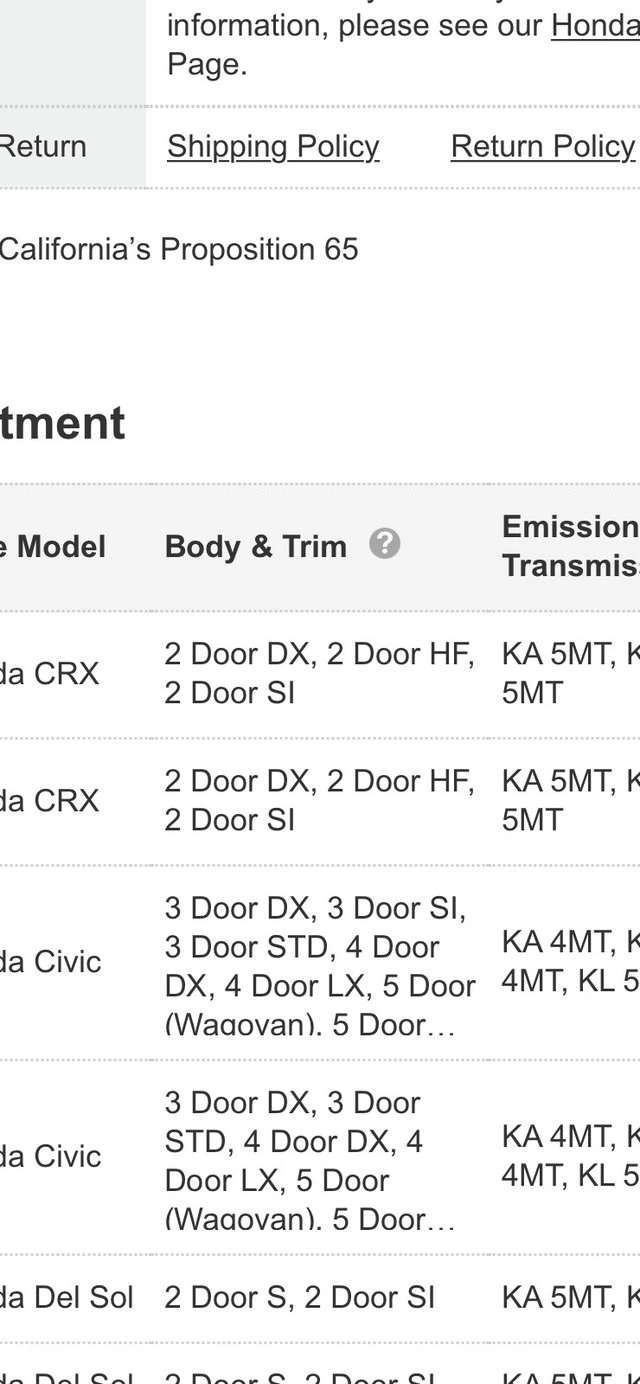
Task: Click the Model column header
Action: [x=52, y=546]
